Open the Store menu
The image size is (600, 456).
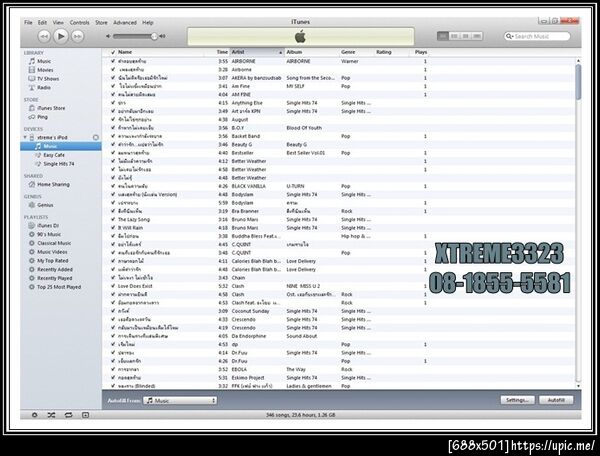(x=101, y=23)
